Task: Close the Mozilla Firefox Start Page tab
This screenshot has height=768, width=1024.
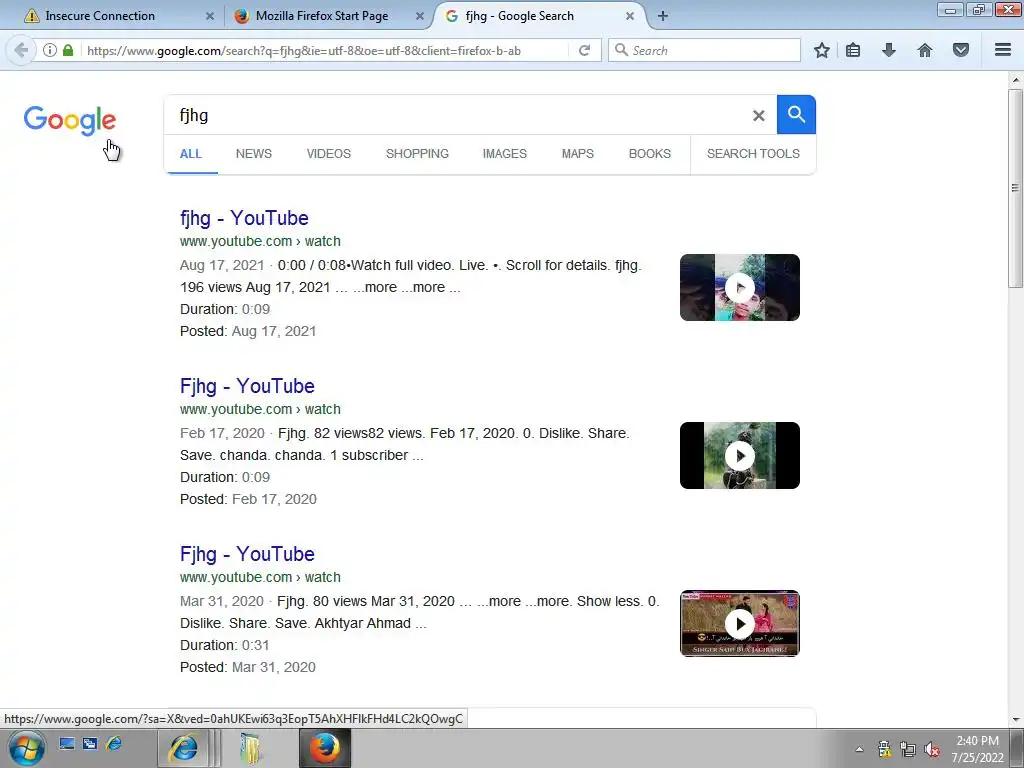Action: (420, 16)
